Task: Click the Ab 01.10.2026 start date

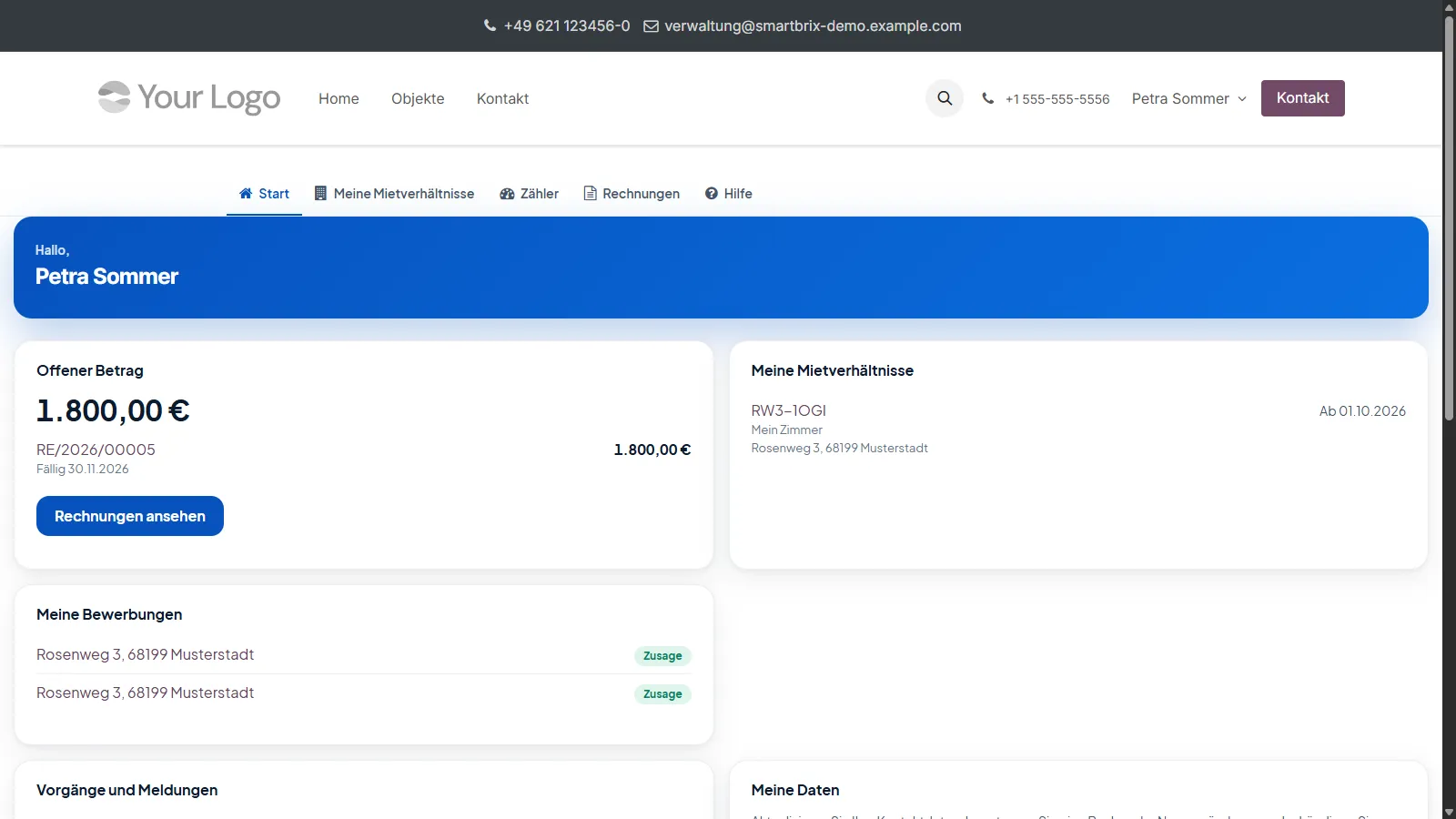Action: coord(1362,411)
